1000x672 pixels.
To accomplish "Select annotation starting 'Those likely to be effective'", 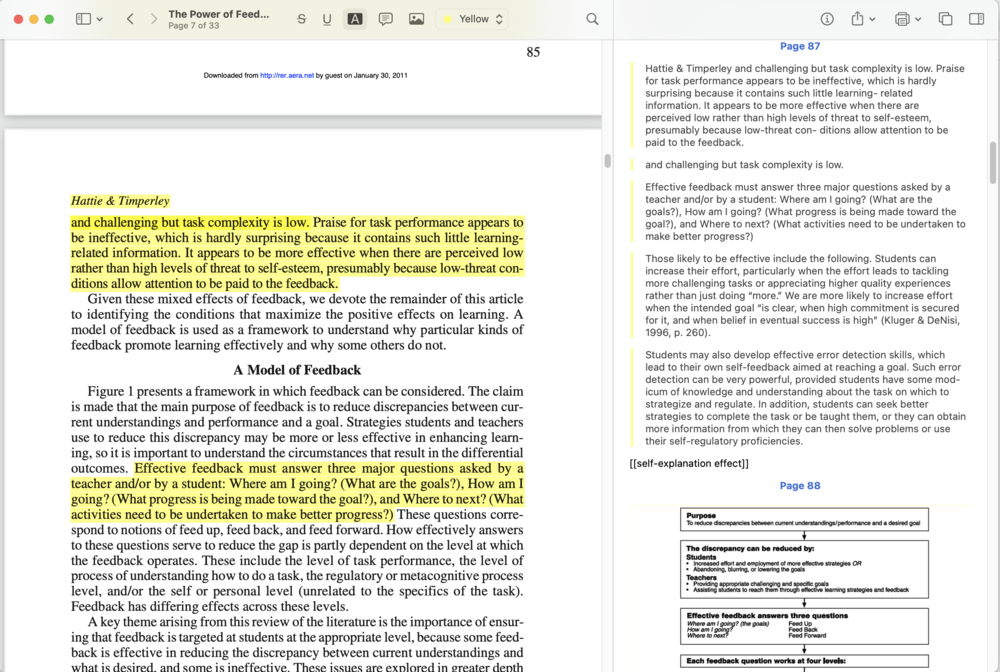I will pyautogui.click(x=802, y=296).
